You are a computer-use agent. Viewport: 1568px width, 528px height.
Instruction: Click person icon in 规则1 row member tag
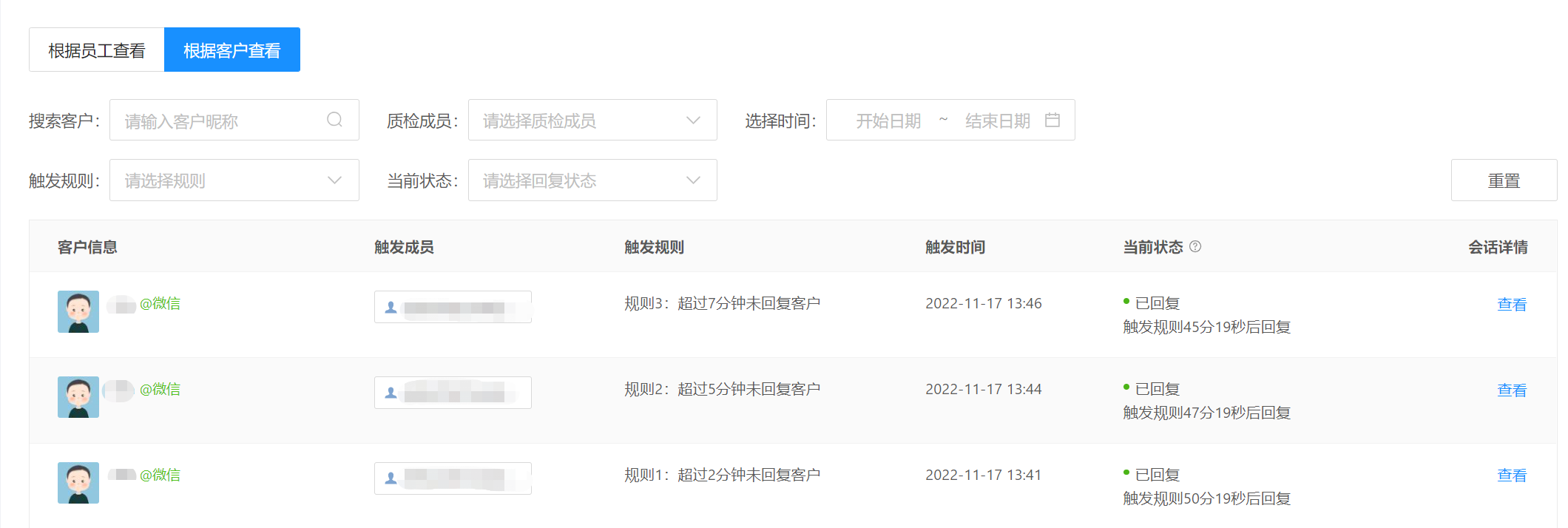pyautogui.click(x=391, y=479)
